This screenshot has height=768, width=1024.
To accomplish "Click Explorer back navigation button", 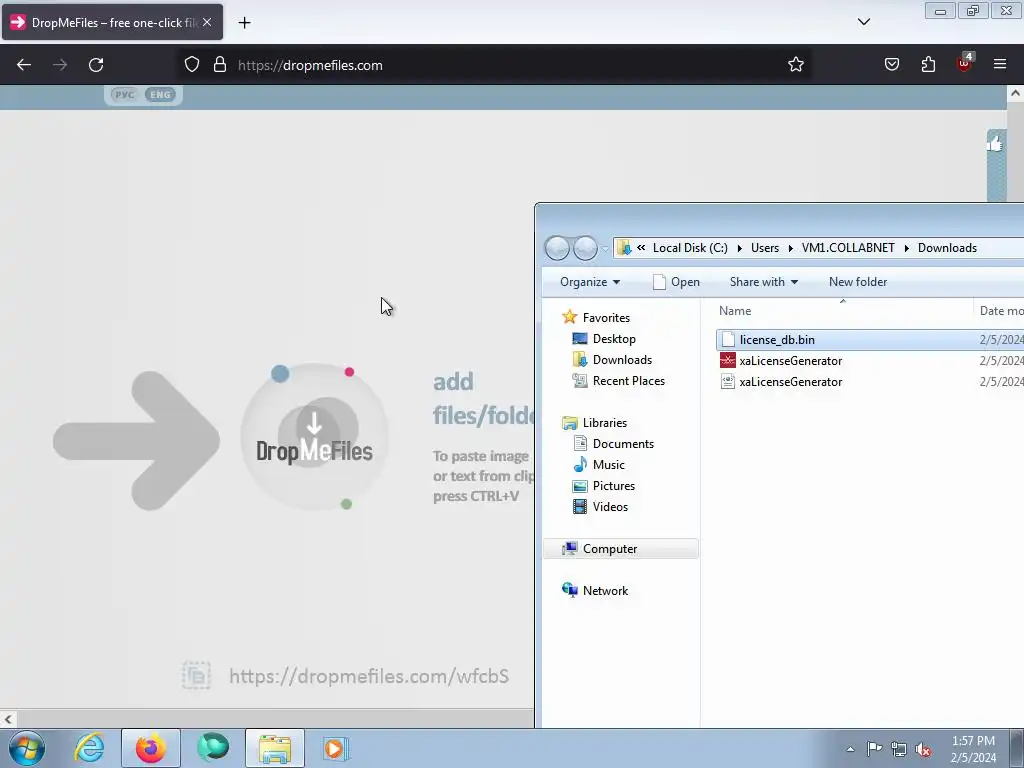I will 557,248.
